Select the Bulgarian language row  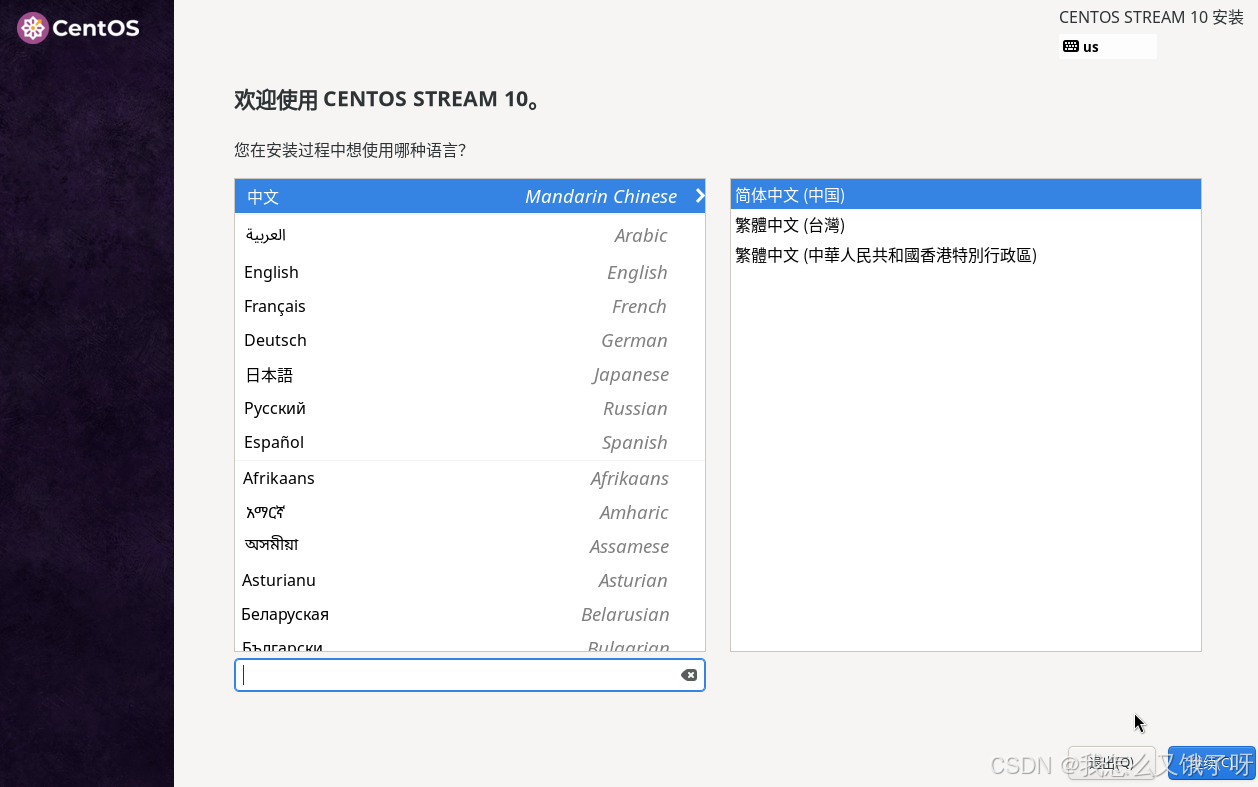click(x=470, y=642)
